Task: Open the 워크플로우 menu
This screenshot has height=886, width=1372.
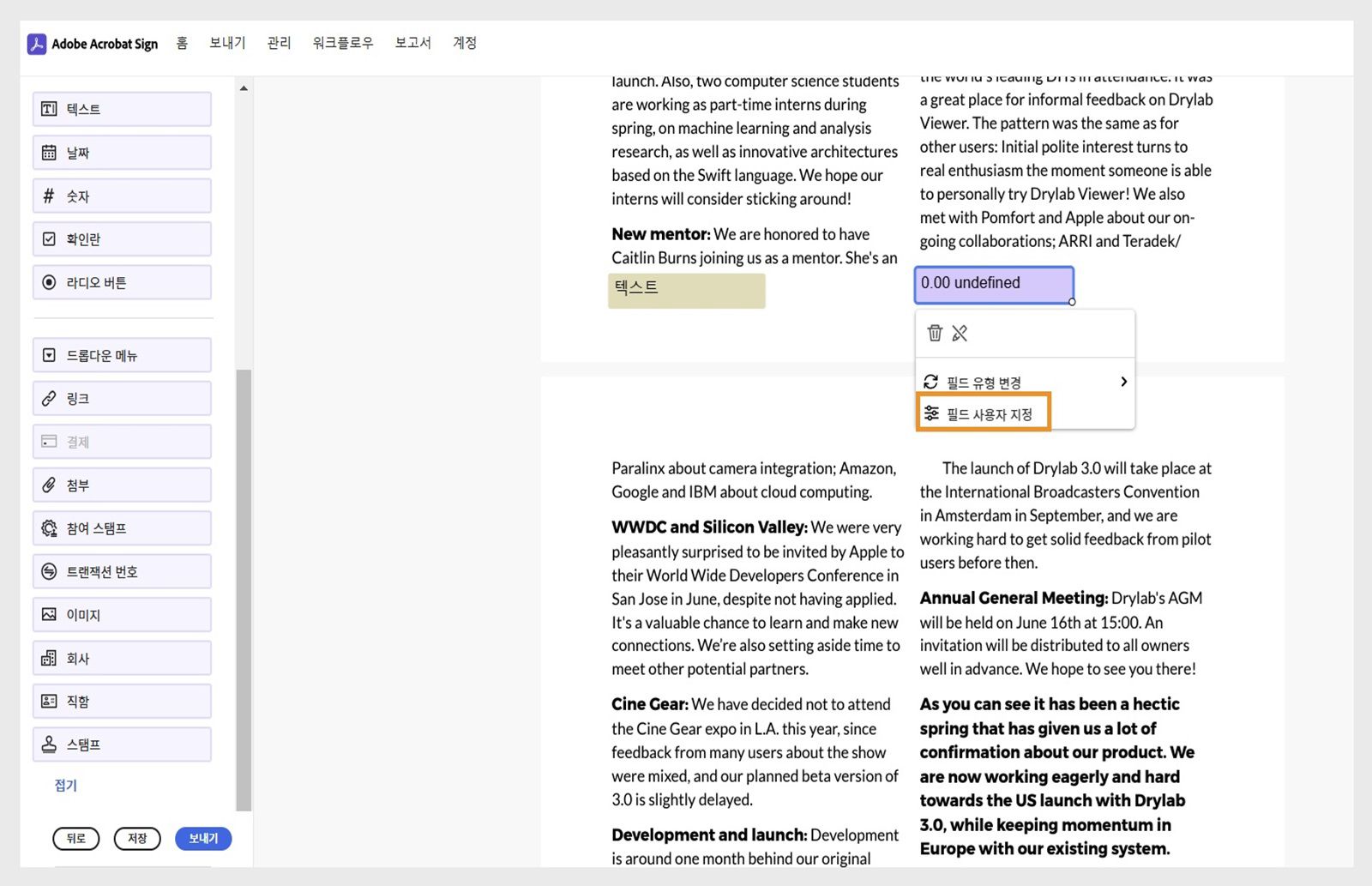Action: click(343, 43)
